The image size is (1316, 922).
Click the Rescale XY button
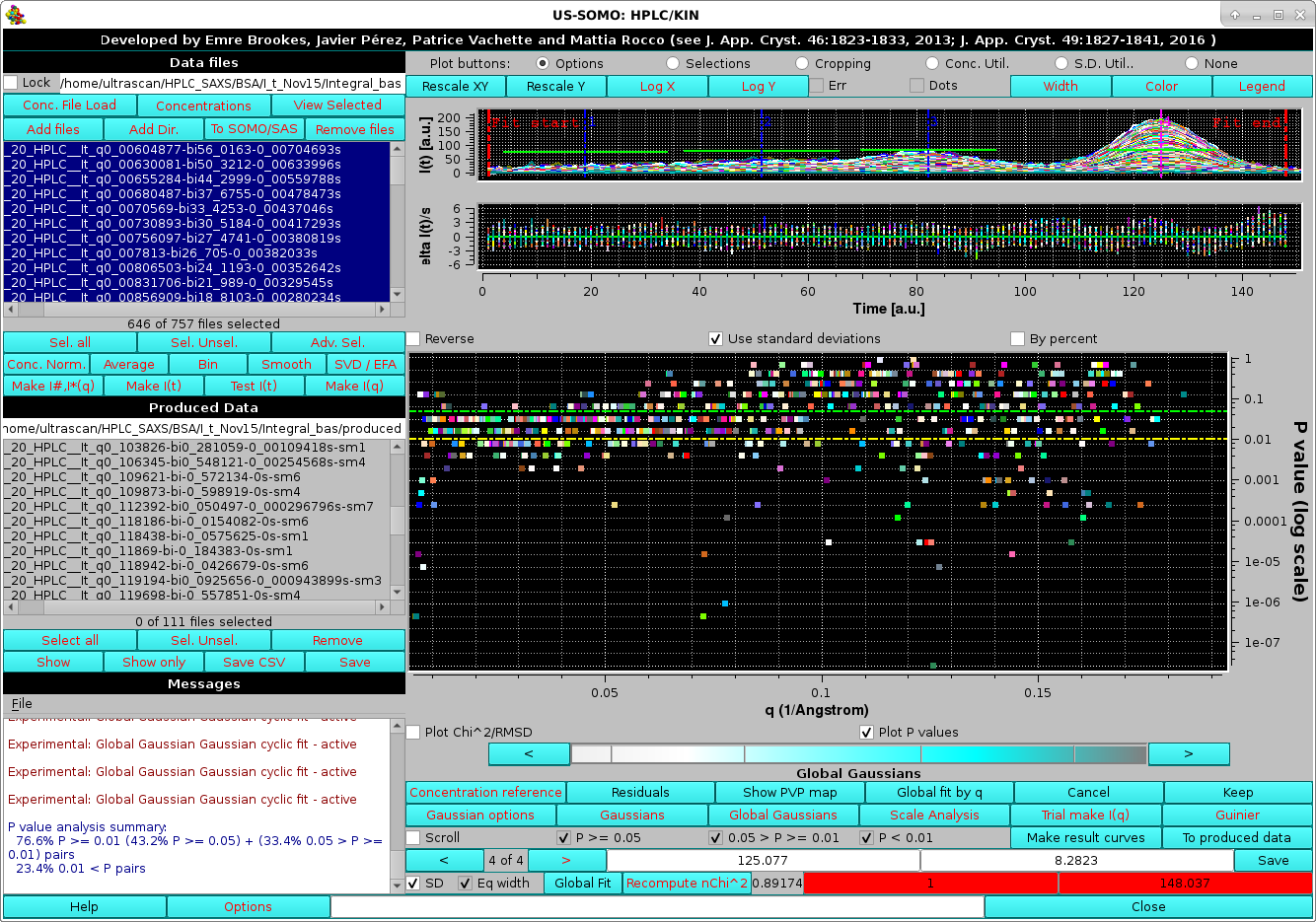(x=454, y=86)
